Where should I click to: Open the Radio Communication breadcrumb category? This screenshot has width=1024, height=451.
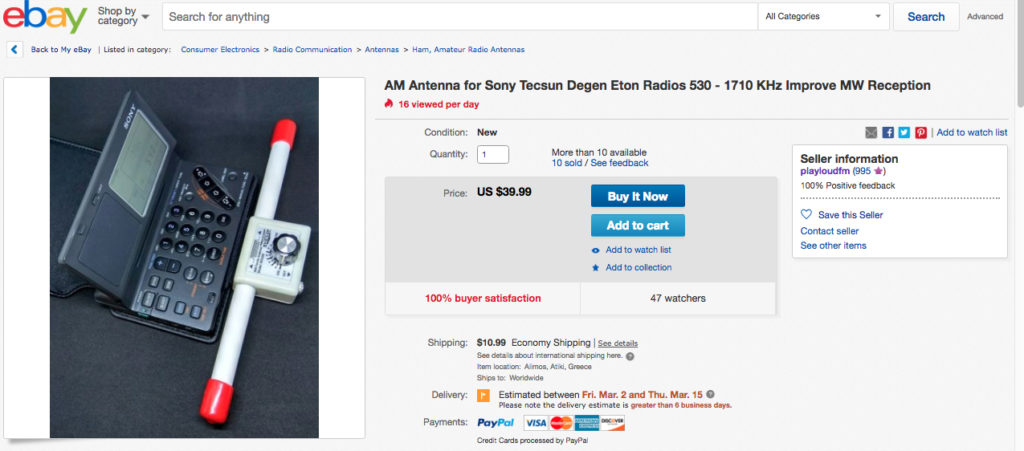pos(312,50)
